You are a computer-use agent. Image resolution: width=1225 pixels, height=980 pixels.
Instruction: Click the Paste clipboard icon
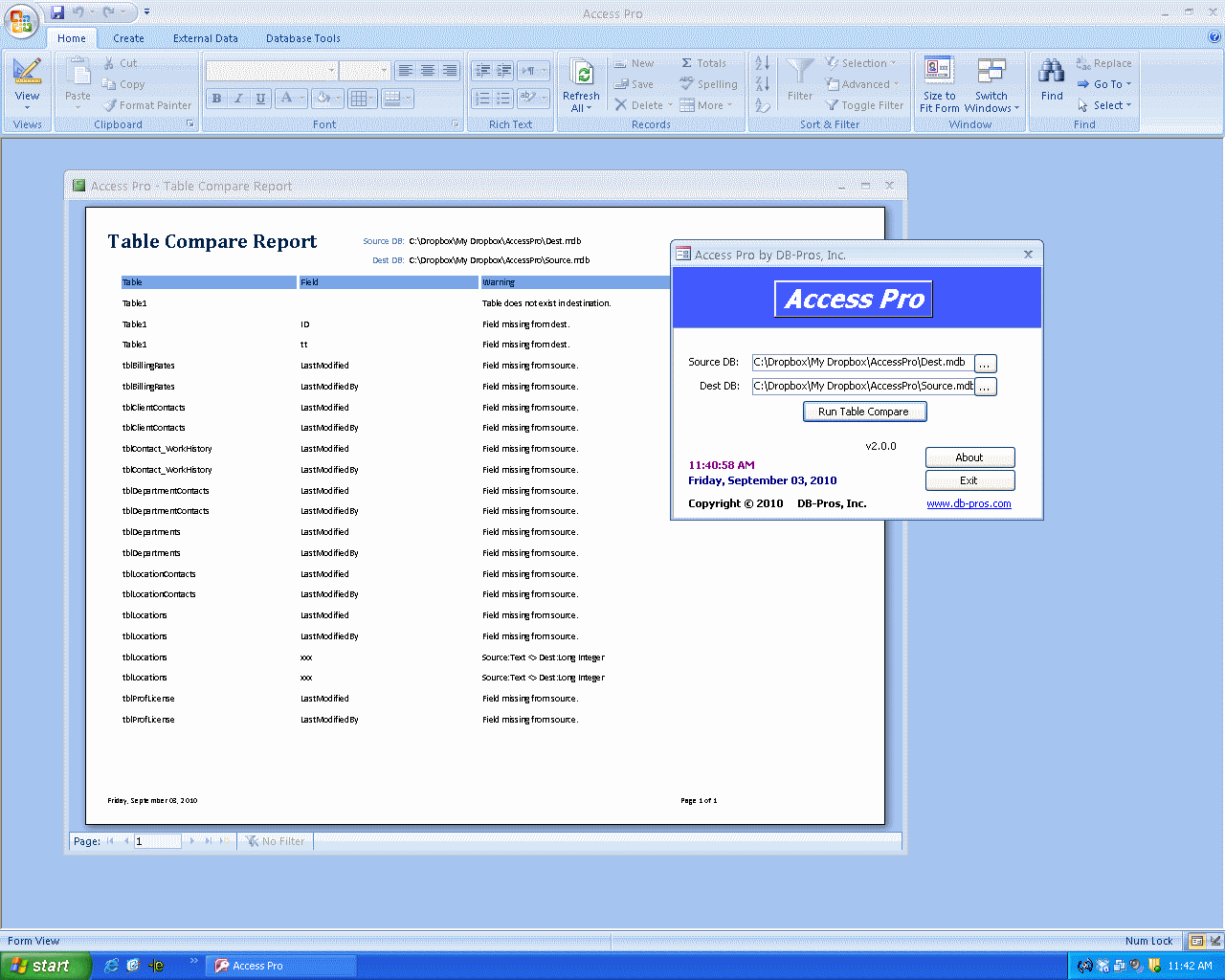click(78, 73)
